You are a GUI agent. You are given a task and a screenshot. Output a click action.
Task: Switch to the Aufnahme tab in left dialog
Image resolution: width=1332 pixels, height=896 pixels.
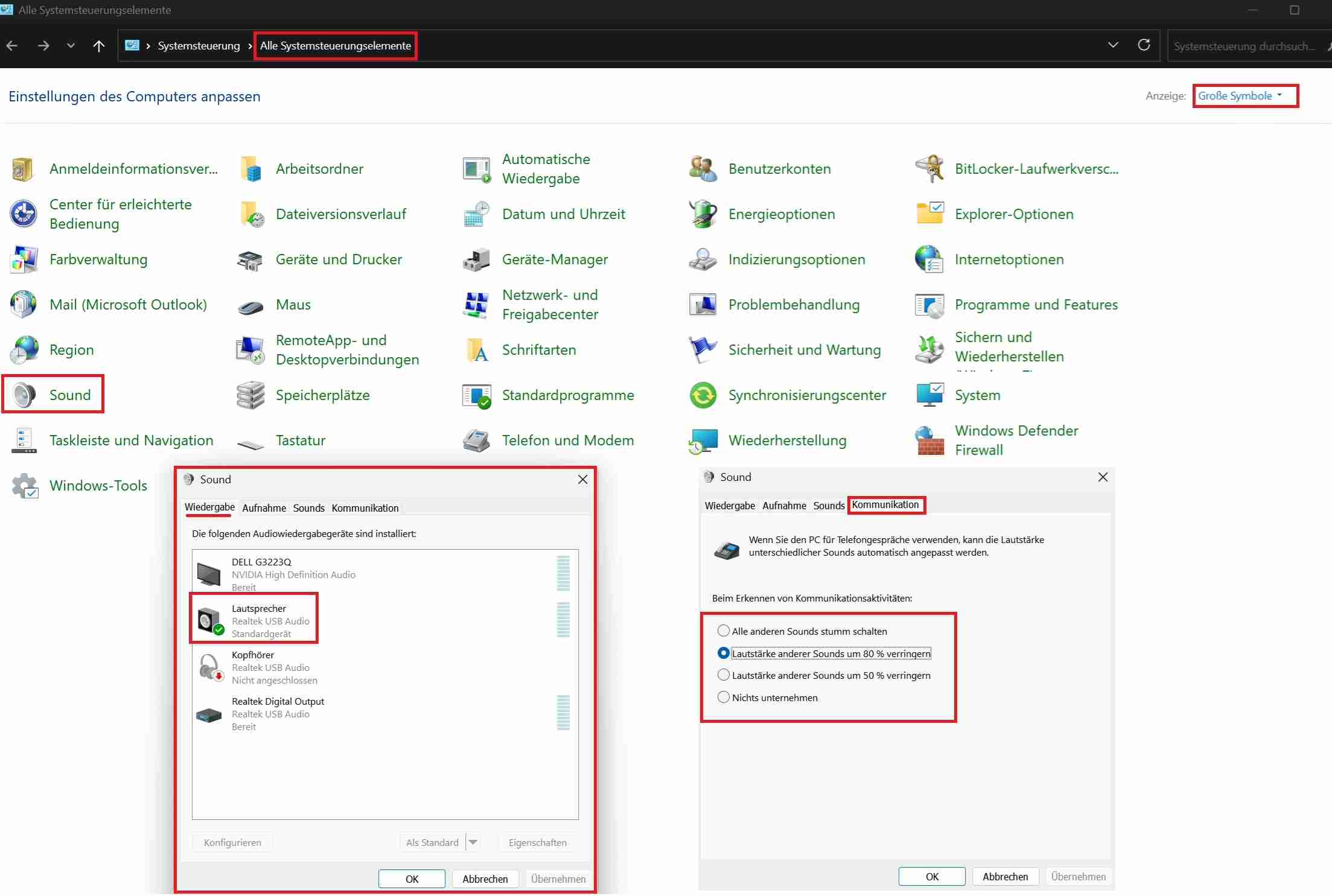[x=264, y=508]
